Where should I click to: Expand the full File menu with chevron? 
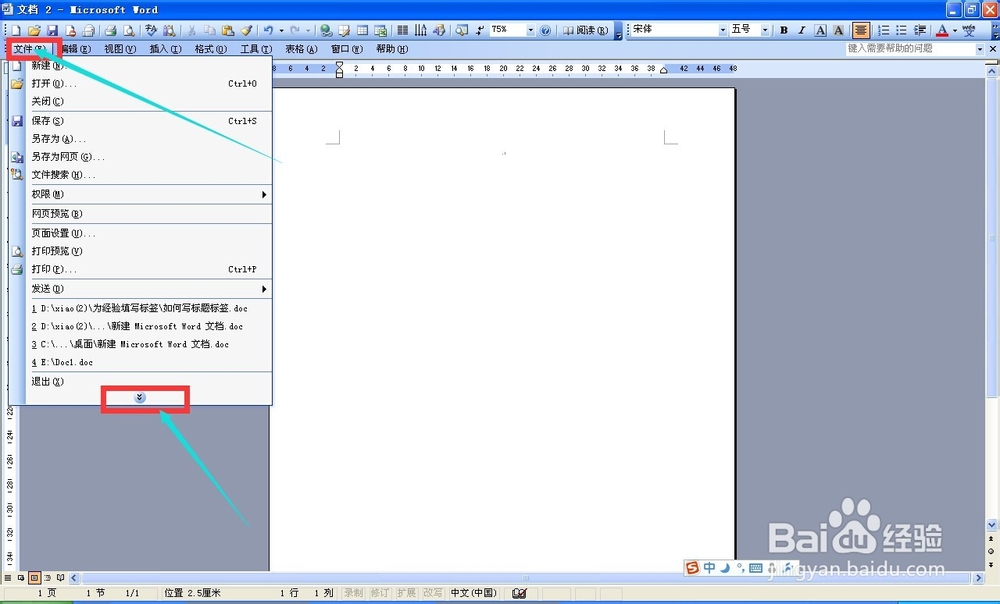140,397
